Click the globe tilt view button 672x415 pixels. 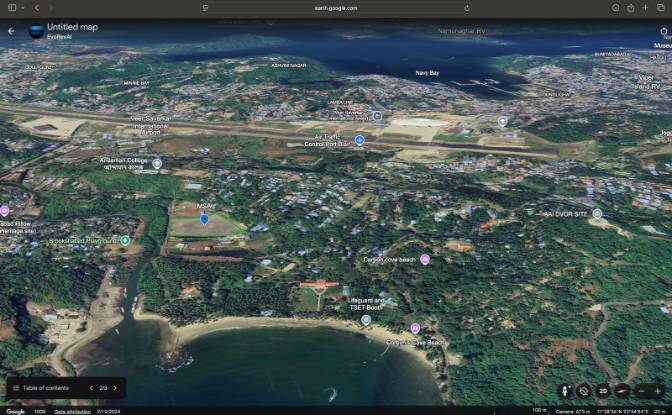(x=622, y=391)
